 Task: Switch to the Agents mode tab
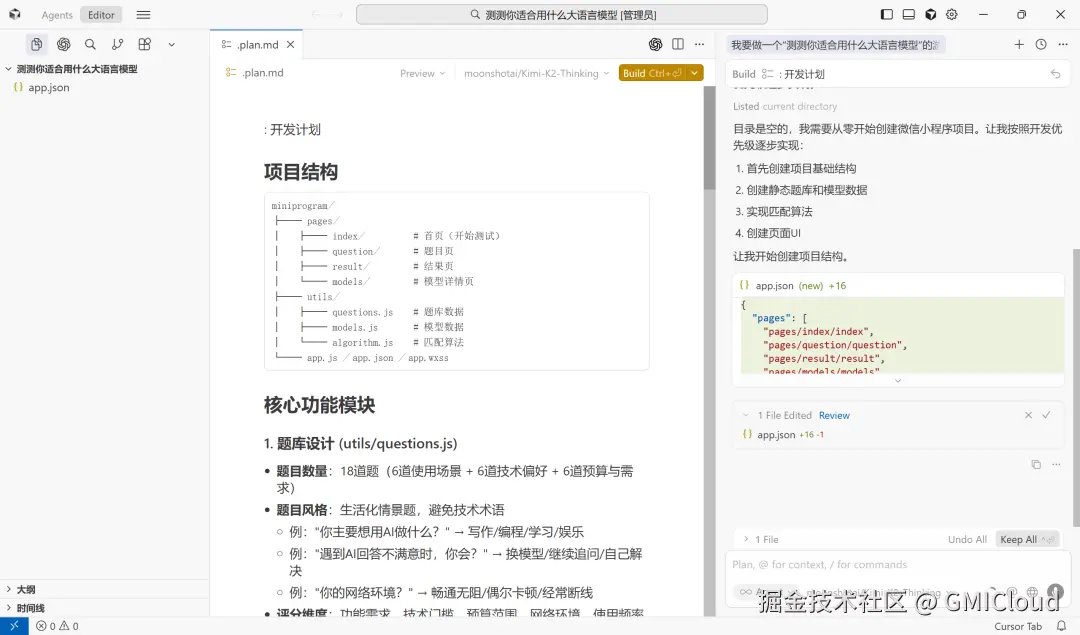(x=56, y=15)
